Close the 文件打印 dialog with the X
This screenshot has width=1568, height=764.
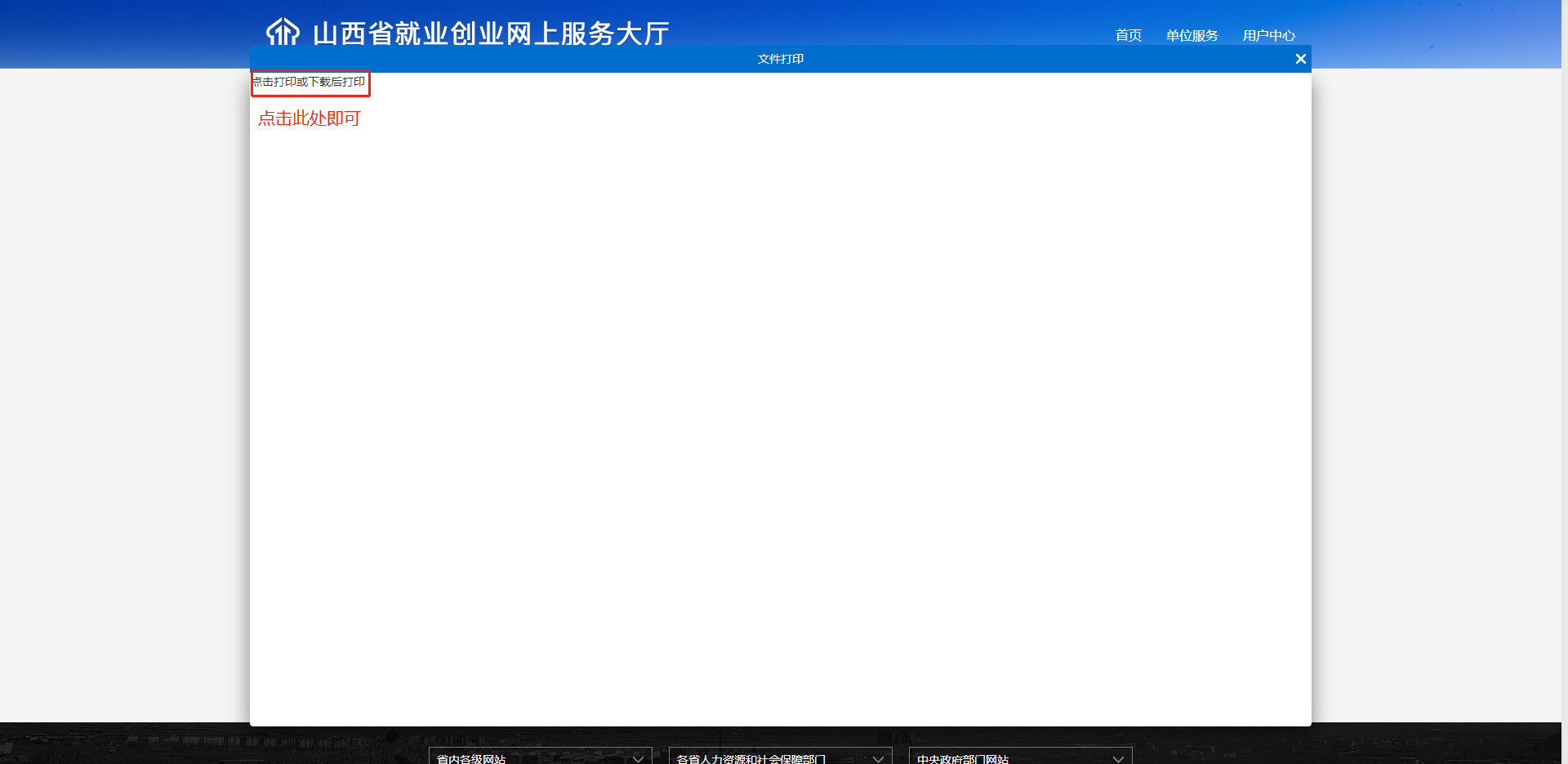pos(1301,59)
